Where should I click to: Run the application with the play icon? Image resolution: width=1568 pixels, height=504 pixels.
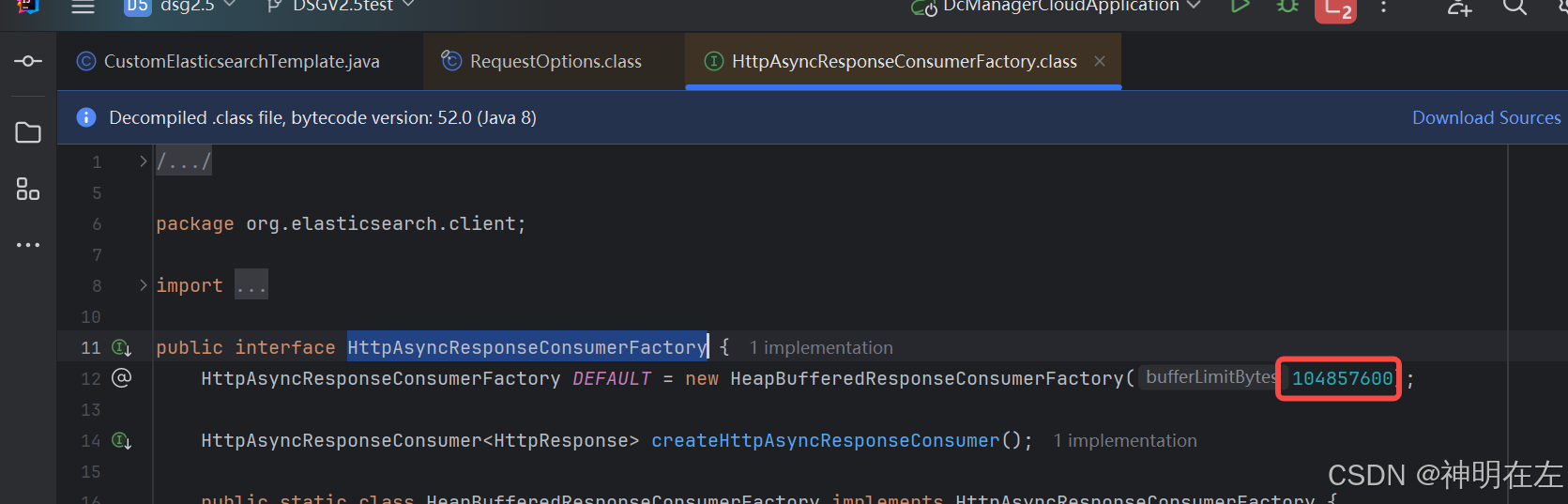coord(1240,6)
